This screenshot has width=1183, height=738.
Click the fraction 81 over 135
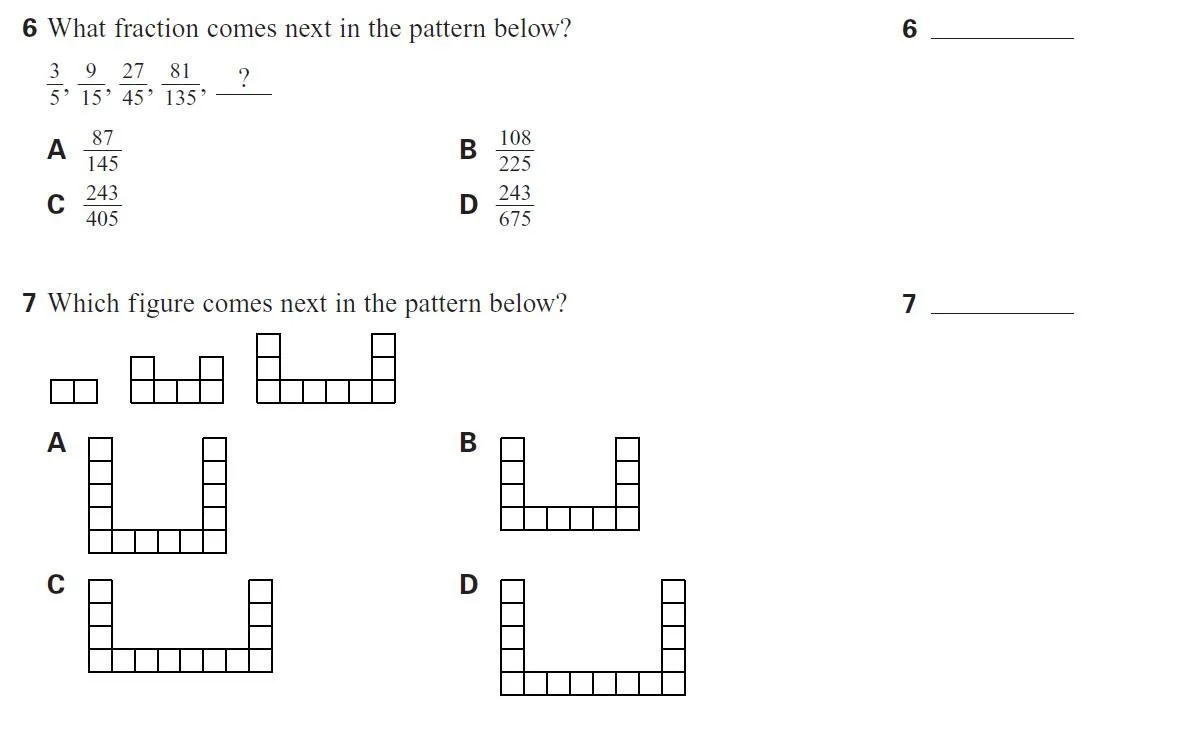point(180,84)
